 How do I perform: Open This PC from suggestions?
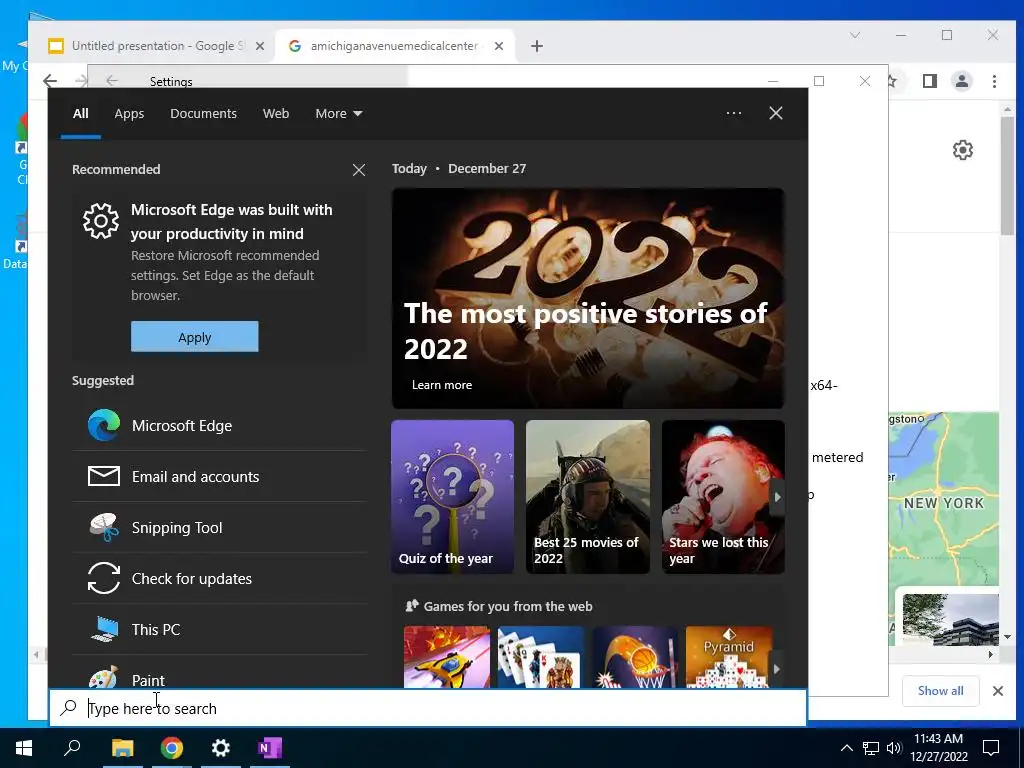pyautogui.click(x=219, y=630)
